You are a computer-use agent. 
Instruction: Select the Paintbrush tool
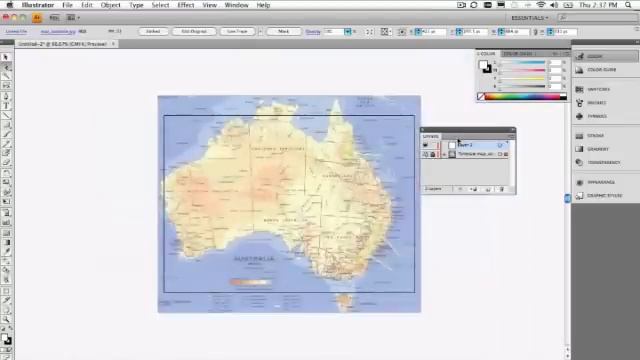7,135
